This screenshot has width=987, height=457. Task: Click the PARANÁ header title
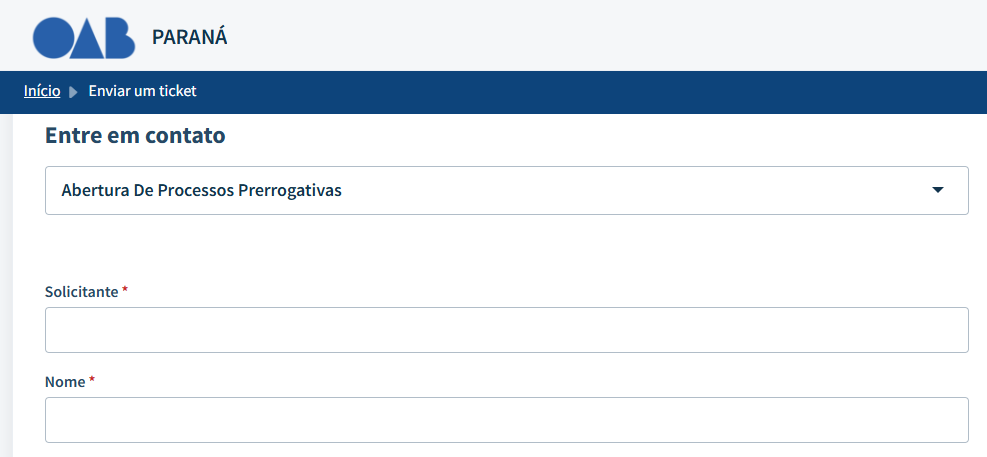(190, 37)
